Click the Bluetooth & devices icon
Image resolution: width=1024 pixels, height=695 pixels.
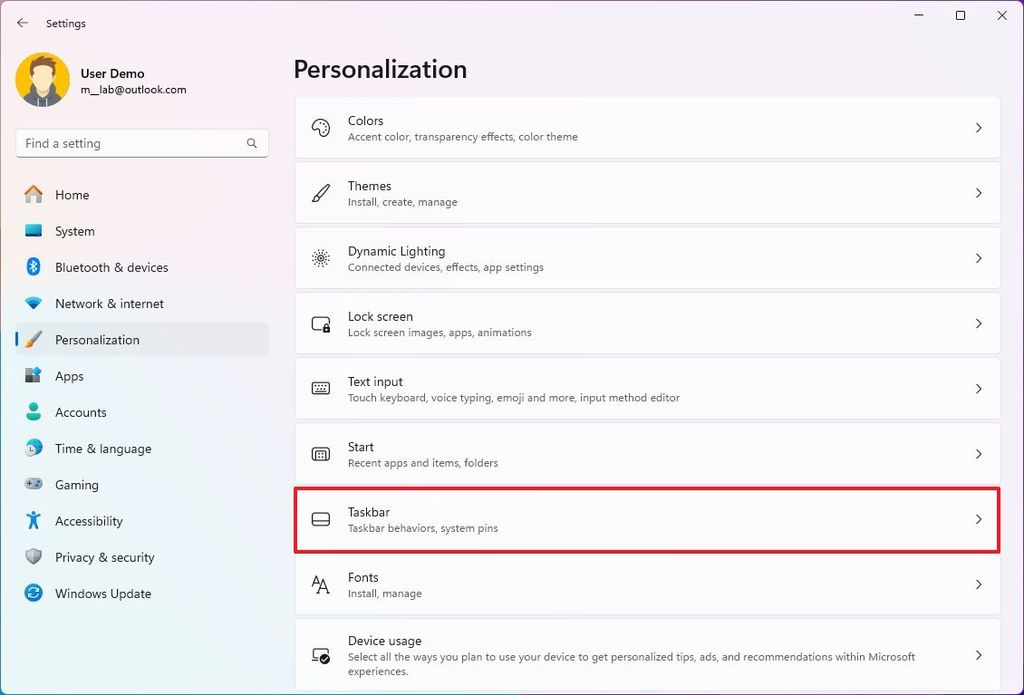(33, 267)
